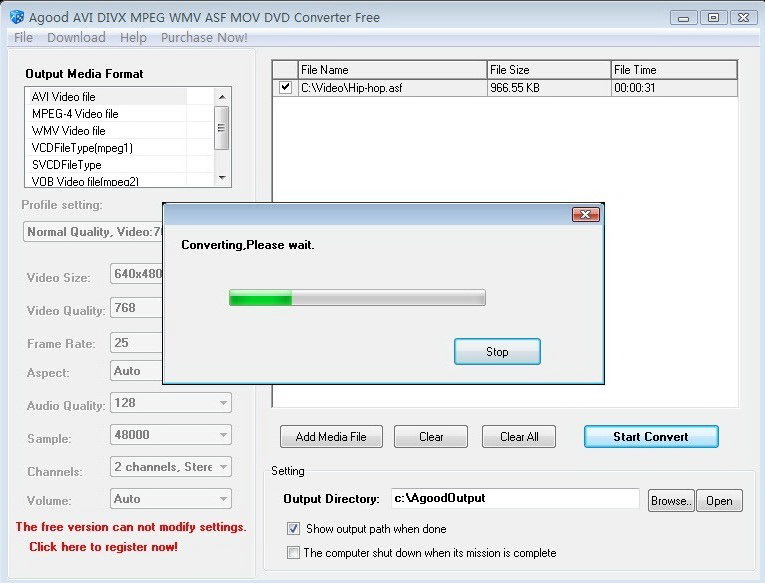Close the Converting dialog with red X
The image size is (765, 583).
pos(585,215)
